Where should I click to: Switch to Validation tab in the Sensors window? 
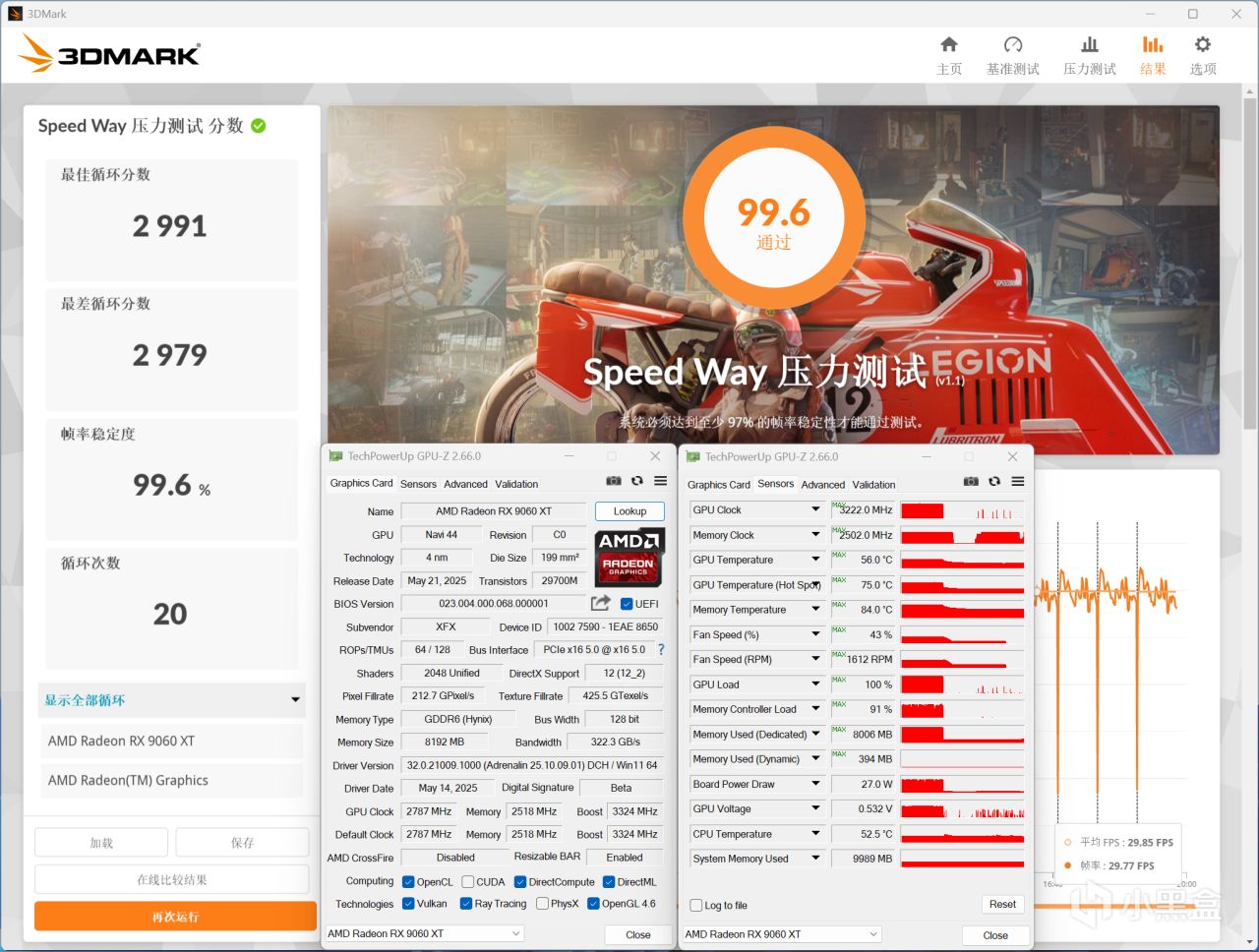[x=873, y=485]
